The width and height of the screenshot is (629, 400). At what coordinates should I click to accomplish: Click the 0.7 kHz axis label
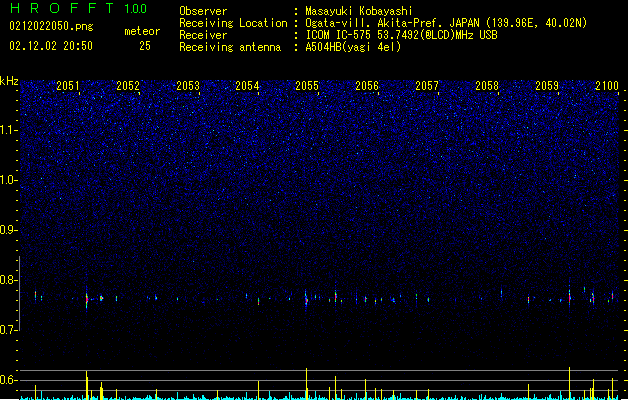click(x=9, y=330)
